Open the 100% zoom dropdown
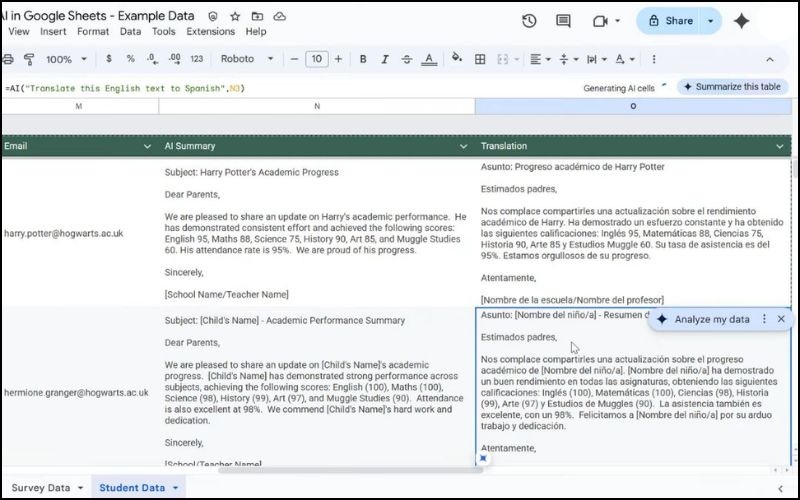This screenshot has height=500, width=800. pyautogui.click(x=66, y=59)
